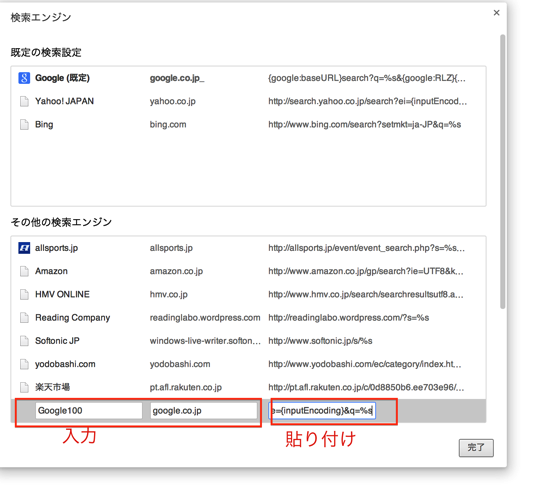Select the yodobashi.com engine name
The height and width of the screenshot is (485, 550).
(65, 364)
